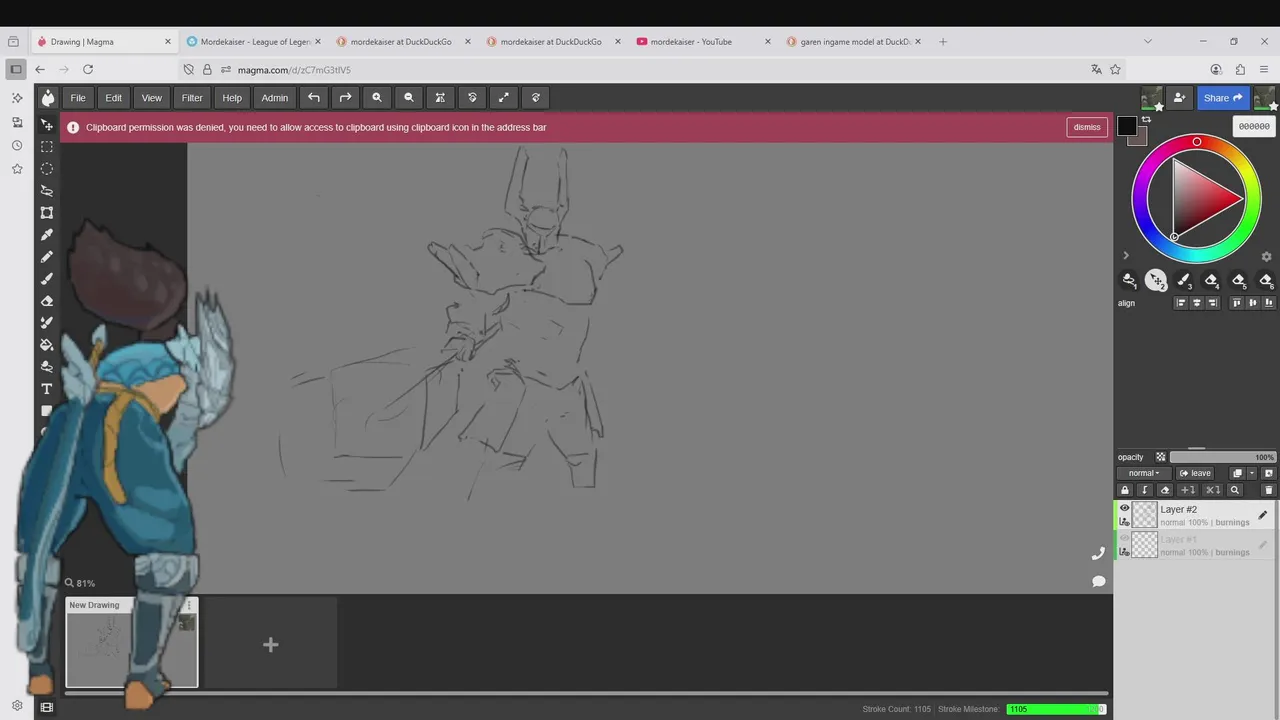Open New Drawing thumbnail options menu
The height and width of the screenshot is (720, 1280).
point(189,605)
